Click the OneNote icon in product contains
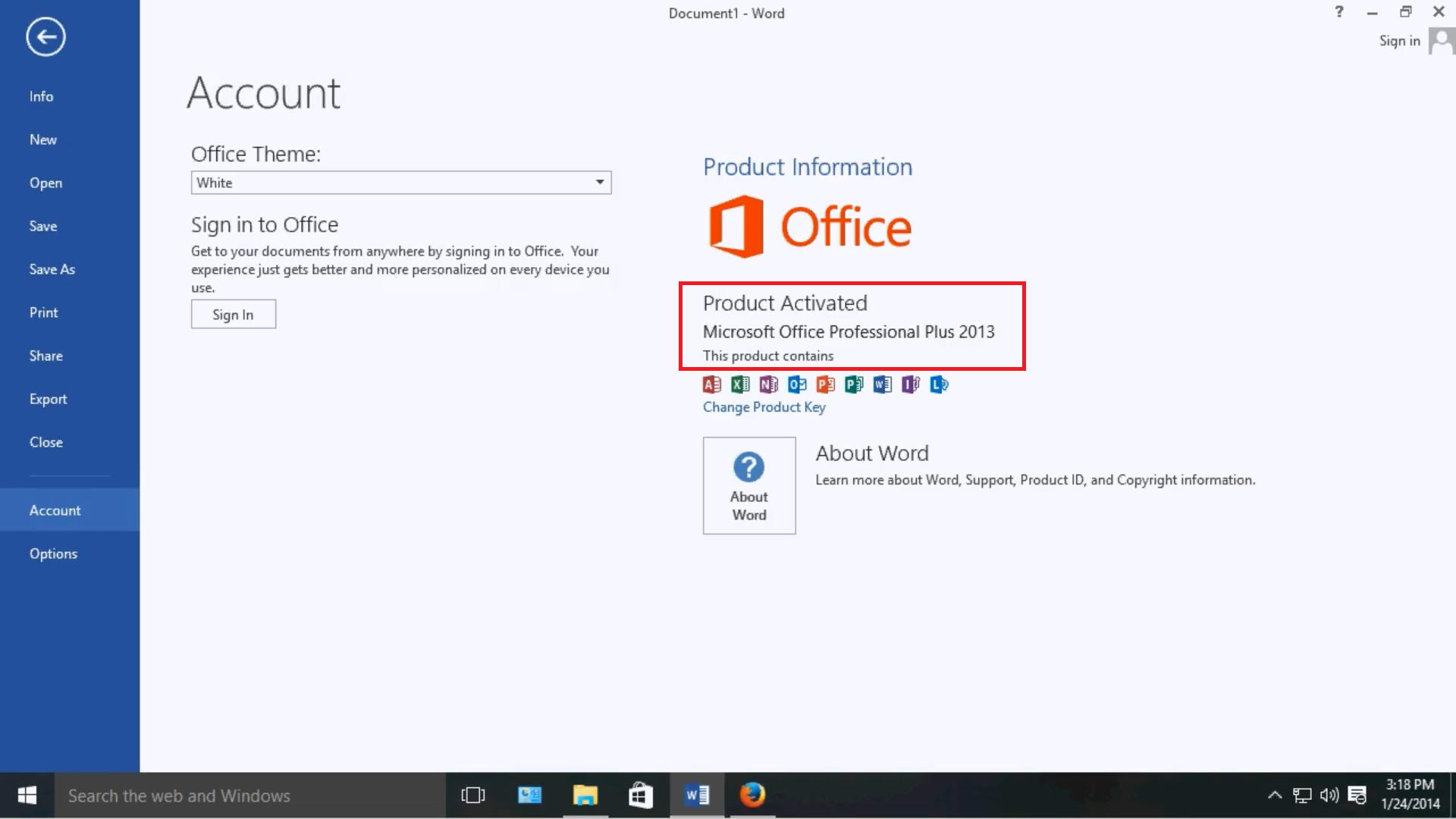 point(768,384)
